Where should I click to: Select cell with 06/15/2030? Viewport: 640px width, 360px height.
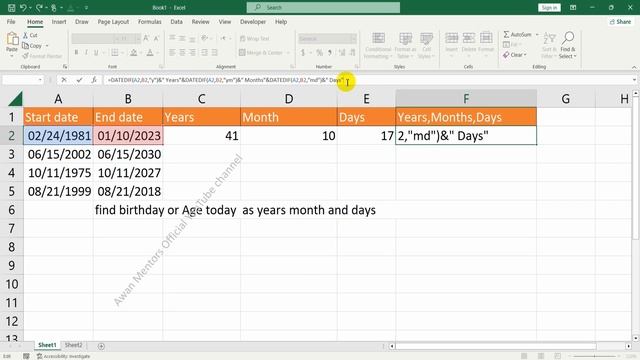[x=128, y=154]
